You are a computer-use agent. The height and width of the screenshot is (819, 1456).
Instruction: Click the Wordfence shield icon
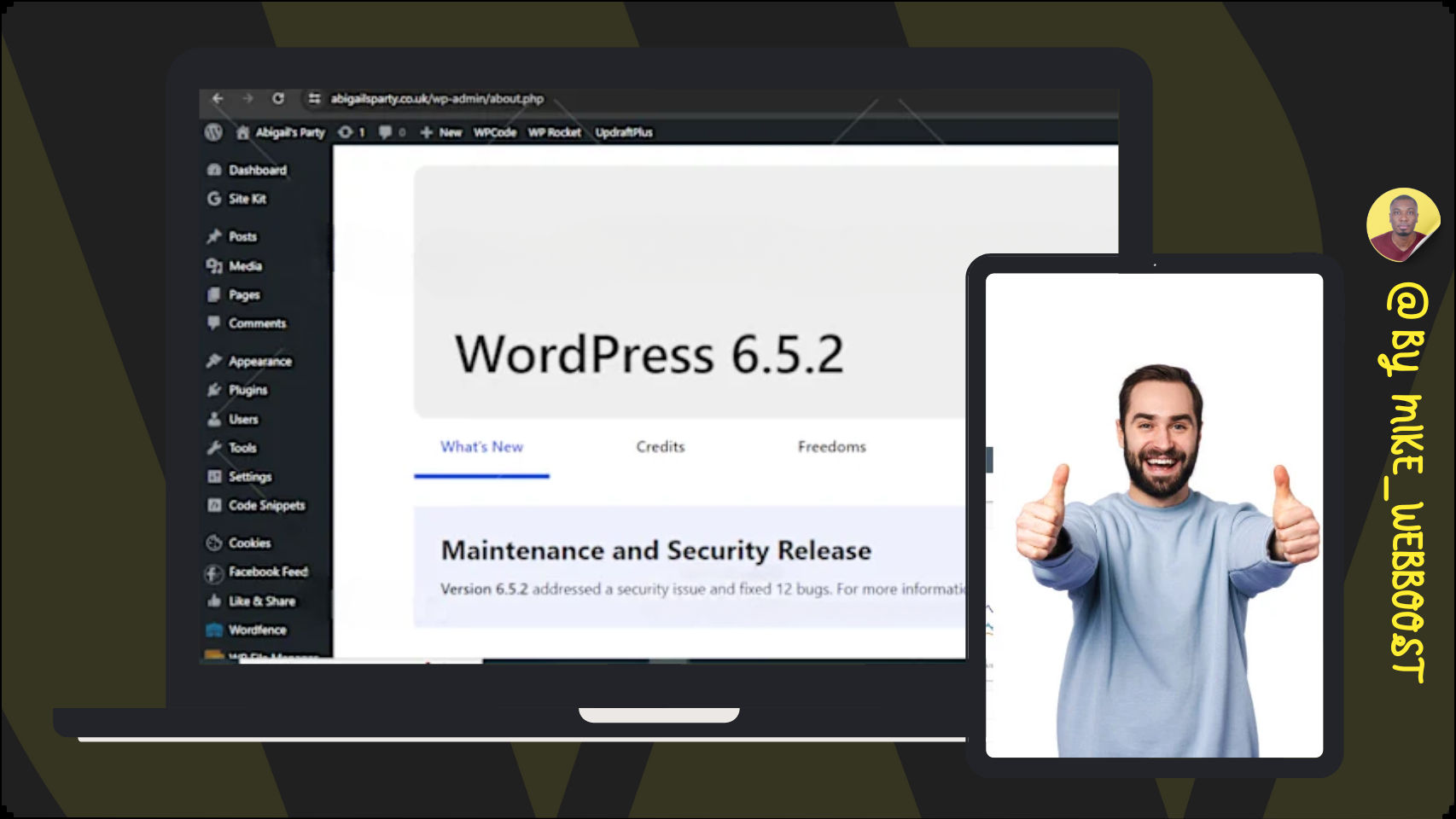tap(214, 630)
